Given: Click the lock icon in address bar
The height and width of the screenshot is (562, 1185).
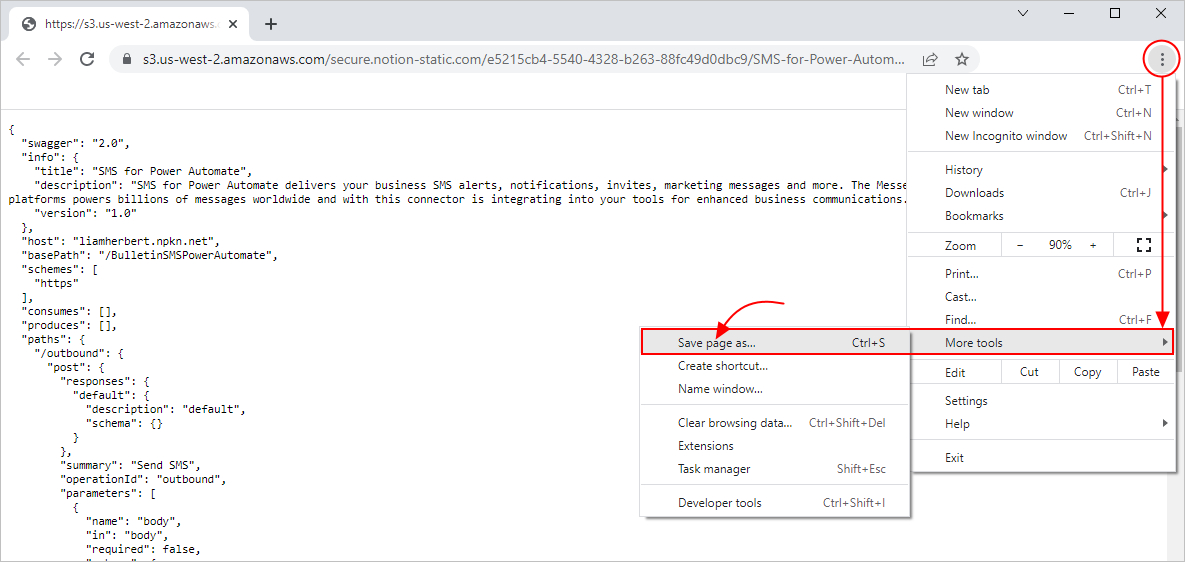Looking at the screenshot, I should pyautogui.click(x=126, y=59).
